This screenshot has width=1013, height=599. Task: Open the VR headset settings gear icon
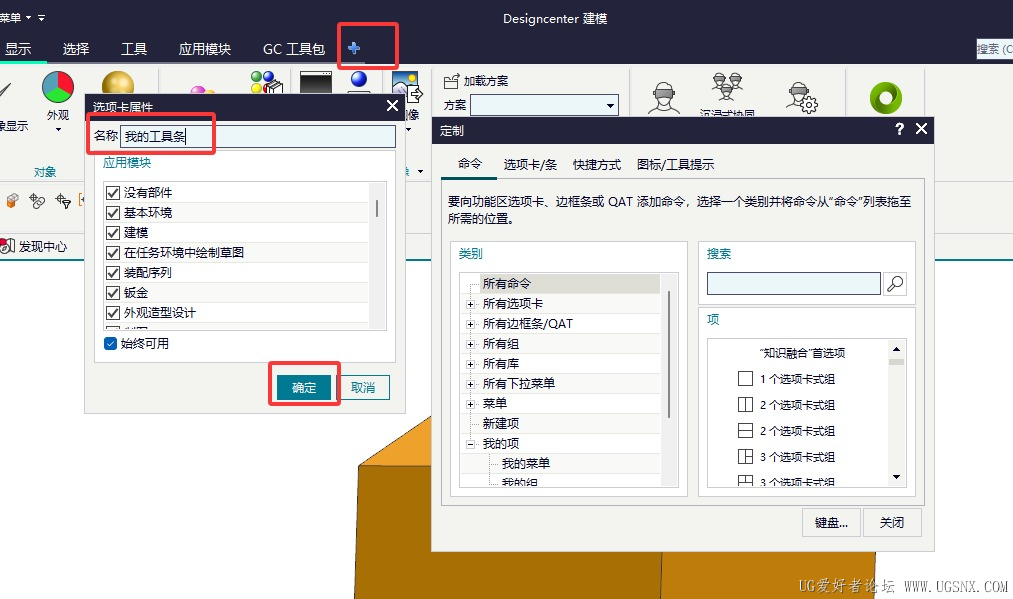point(802,98)
